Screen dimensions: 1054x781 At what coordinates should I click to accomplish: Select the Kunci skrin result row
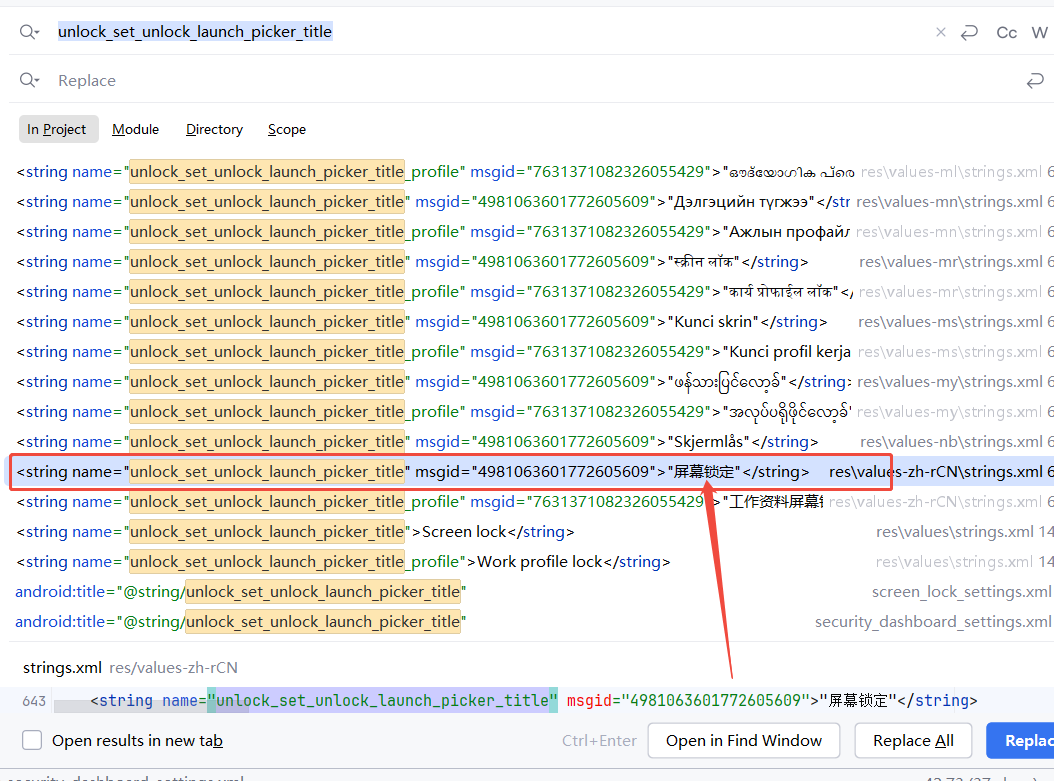pyautogui.click(x=531, y=322)
